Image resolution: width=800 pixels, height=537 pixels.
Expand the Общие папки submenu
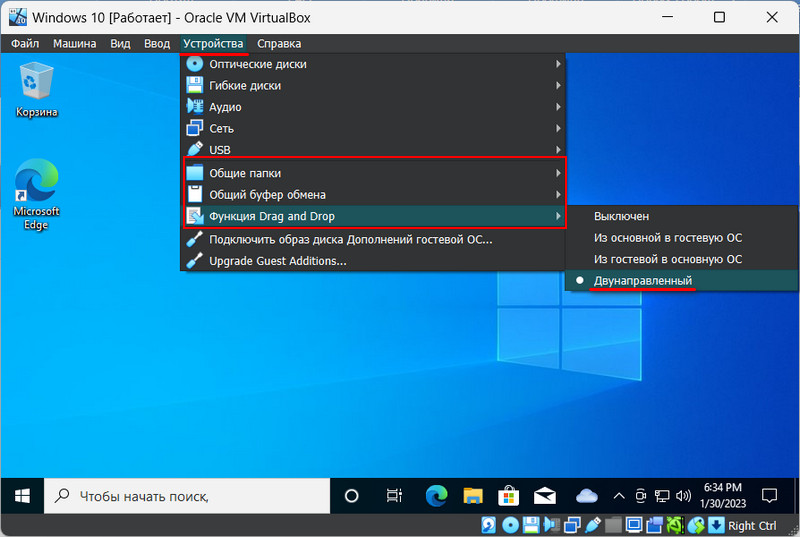pyautogui.click(x=373, y=173)
